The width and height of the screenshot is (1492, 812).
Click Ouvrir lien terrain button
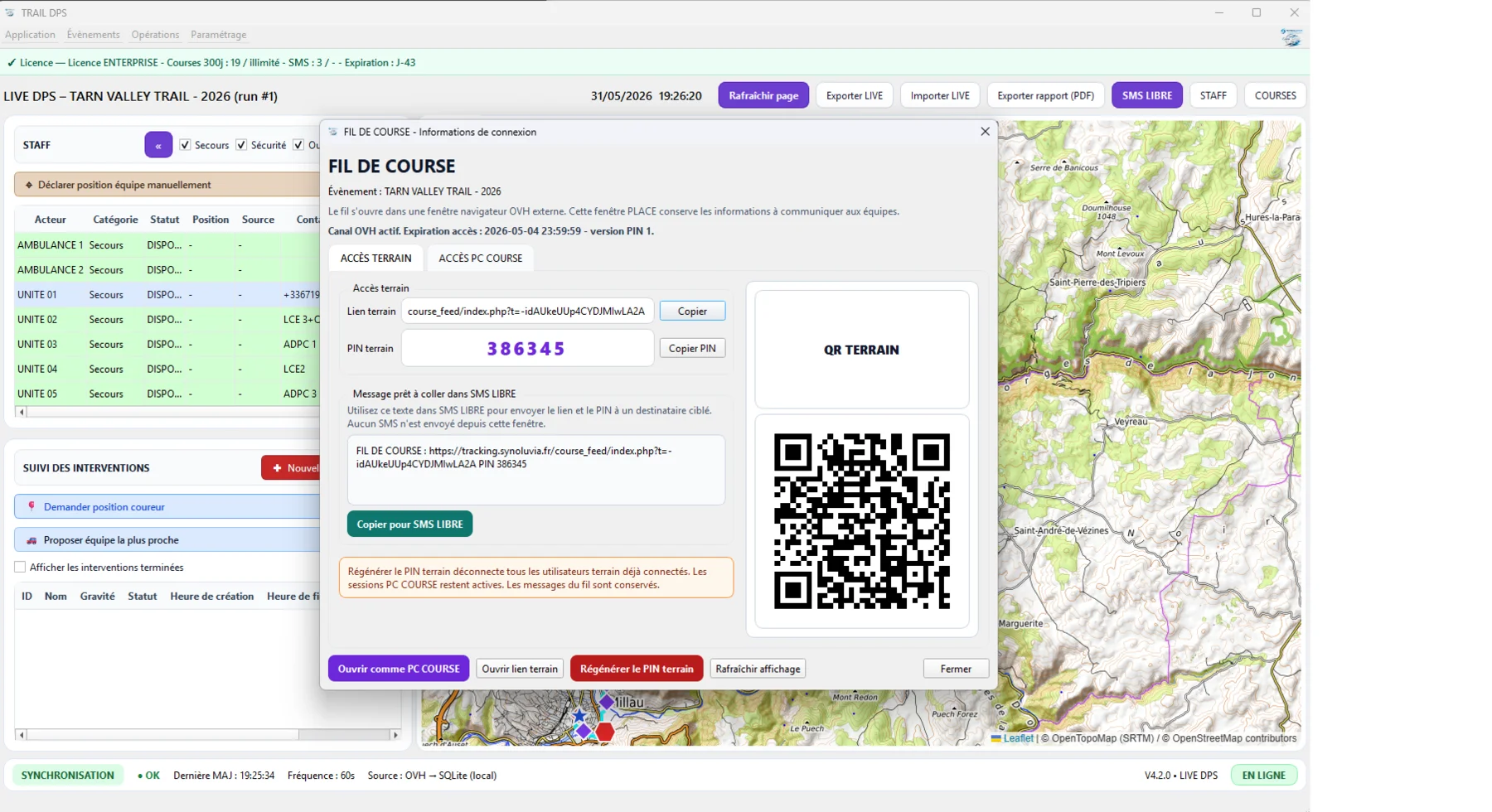[x=520, y=669]
